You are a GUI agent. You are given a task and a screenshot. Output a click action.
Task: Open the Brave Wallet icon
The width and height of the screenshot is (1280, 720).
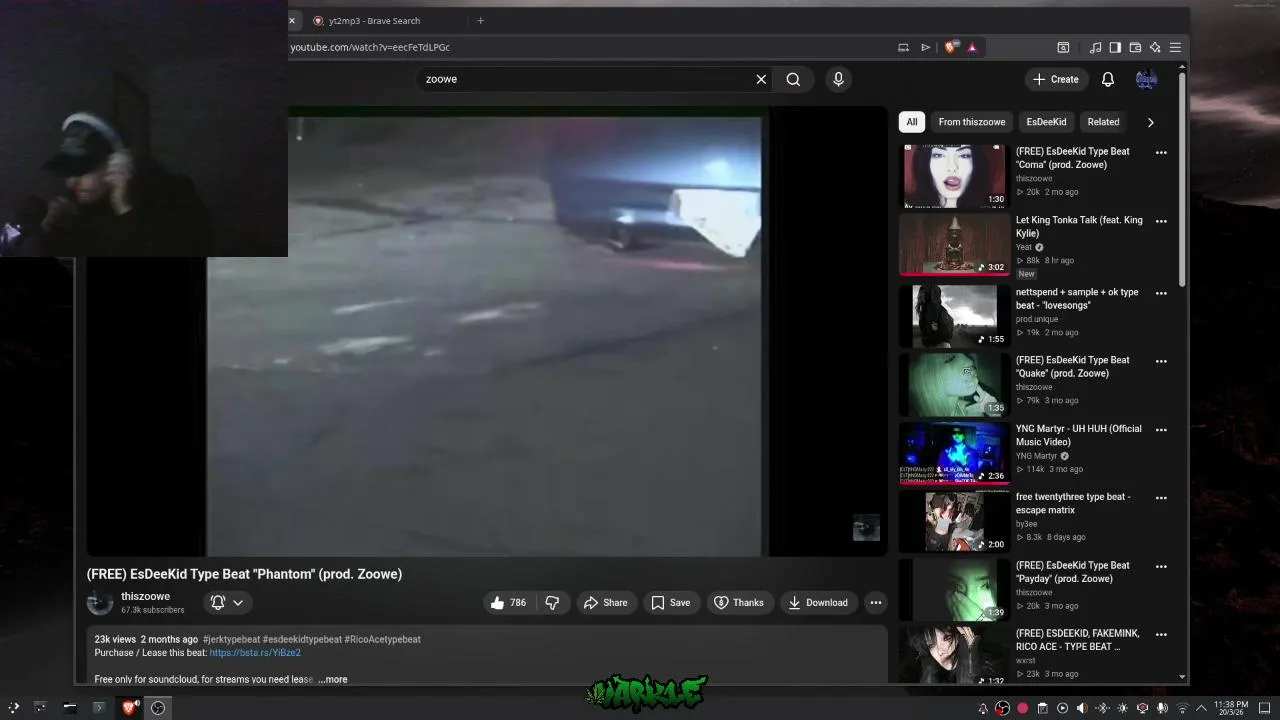pyautogui.click(x=1135, y=47)
